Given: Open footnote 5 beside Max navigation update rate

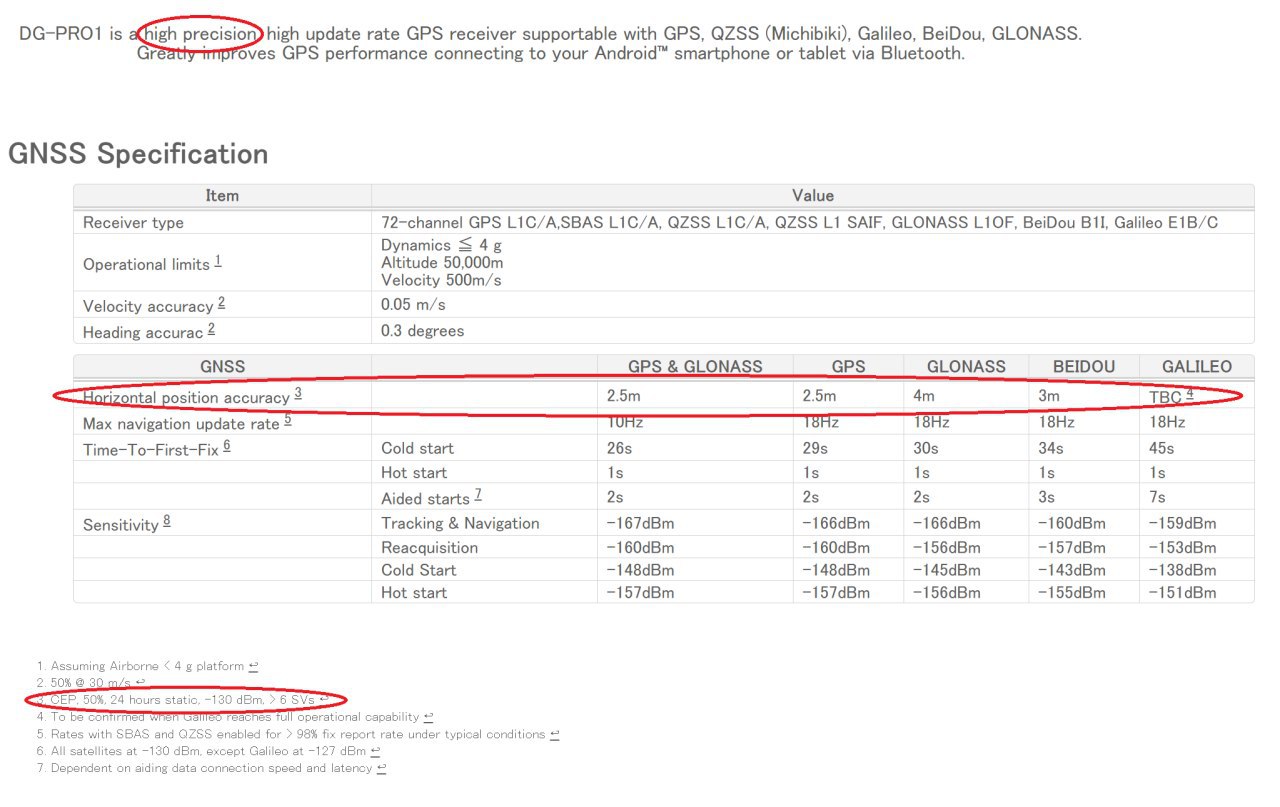Looking at the screenshot, I should click(x=287, y=421).
